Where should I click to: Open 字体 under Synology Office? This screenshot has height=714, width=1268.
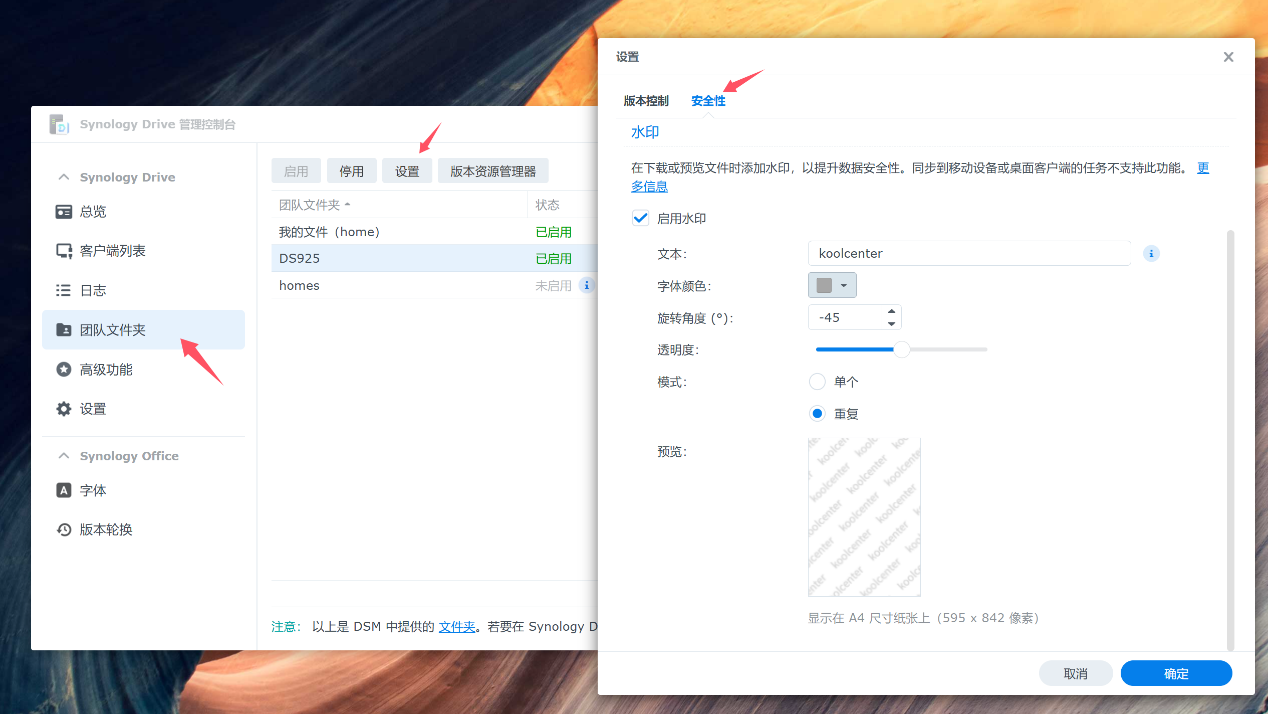(143, 490)
